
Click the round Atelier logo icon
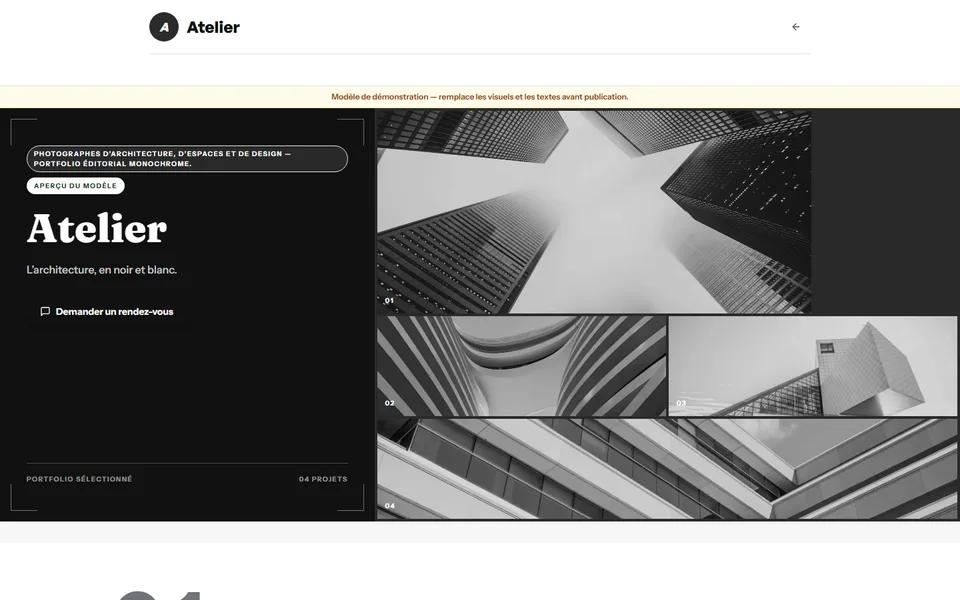(164, 27)
